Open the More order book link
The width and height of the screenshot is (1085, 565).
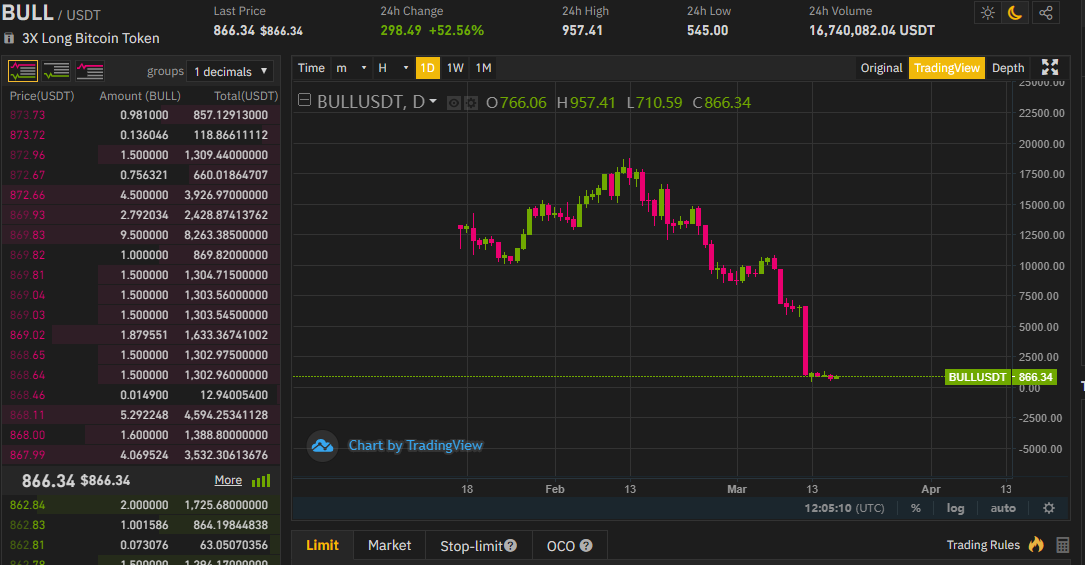(x=228, y=480)
